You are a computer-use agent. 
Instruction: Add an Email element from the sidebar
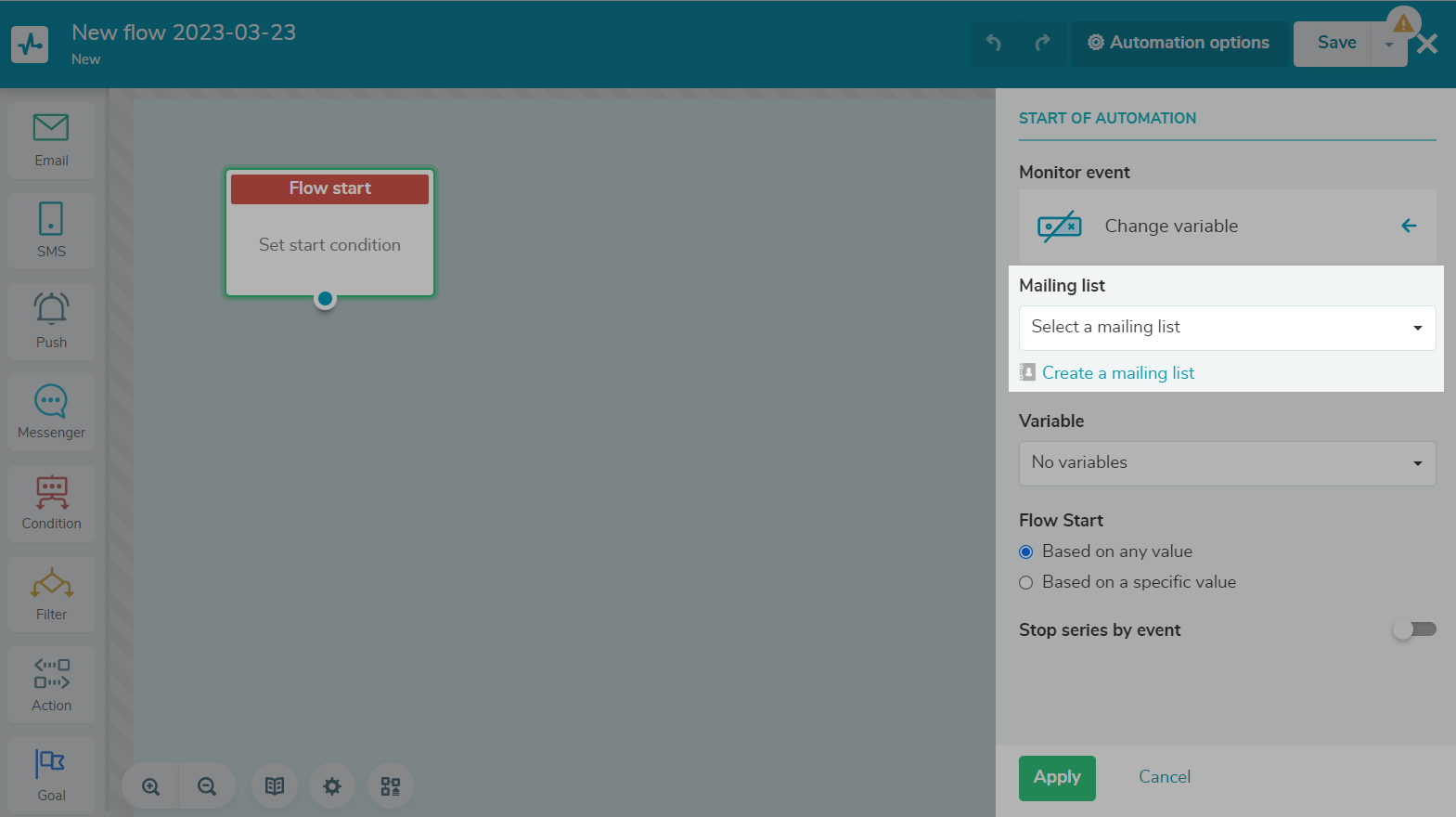point(51,140)
